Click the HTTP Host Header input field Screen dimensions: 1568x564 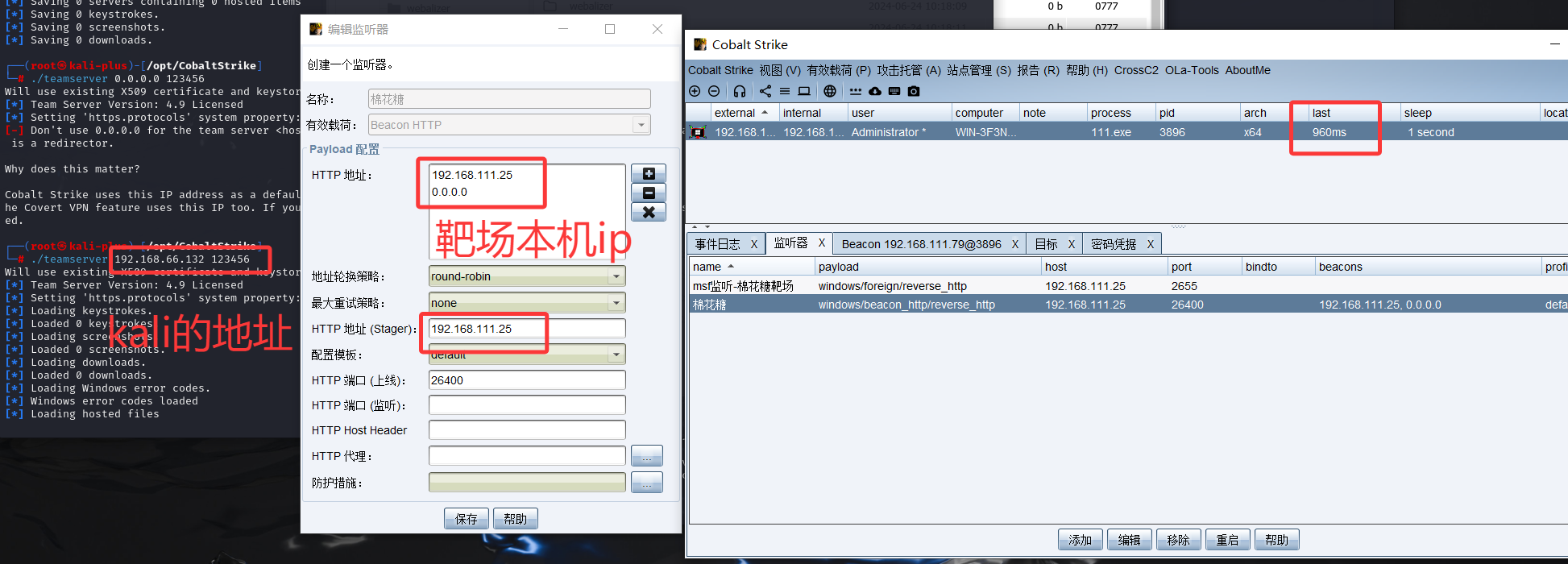click(527, 430)
